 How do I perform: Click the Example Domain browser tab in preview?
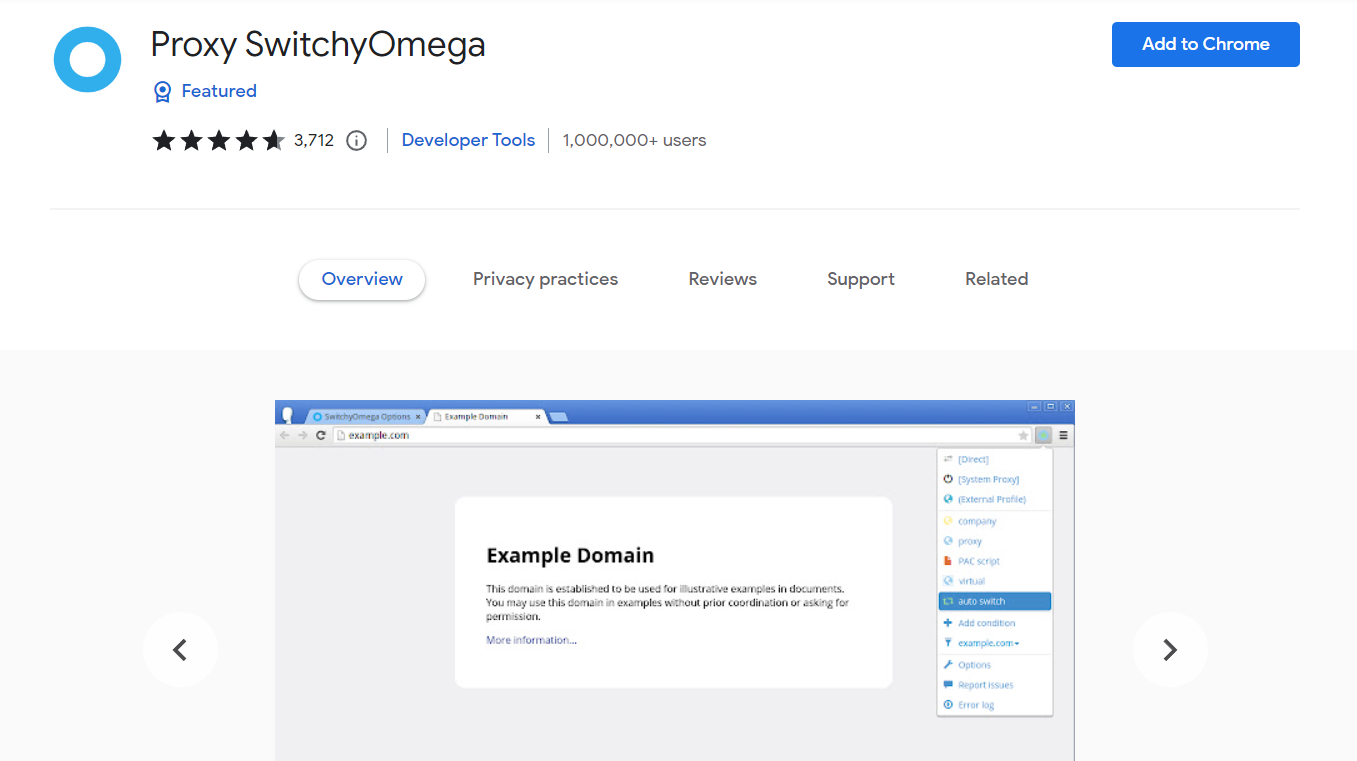click(x=485, y=416)
